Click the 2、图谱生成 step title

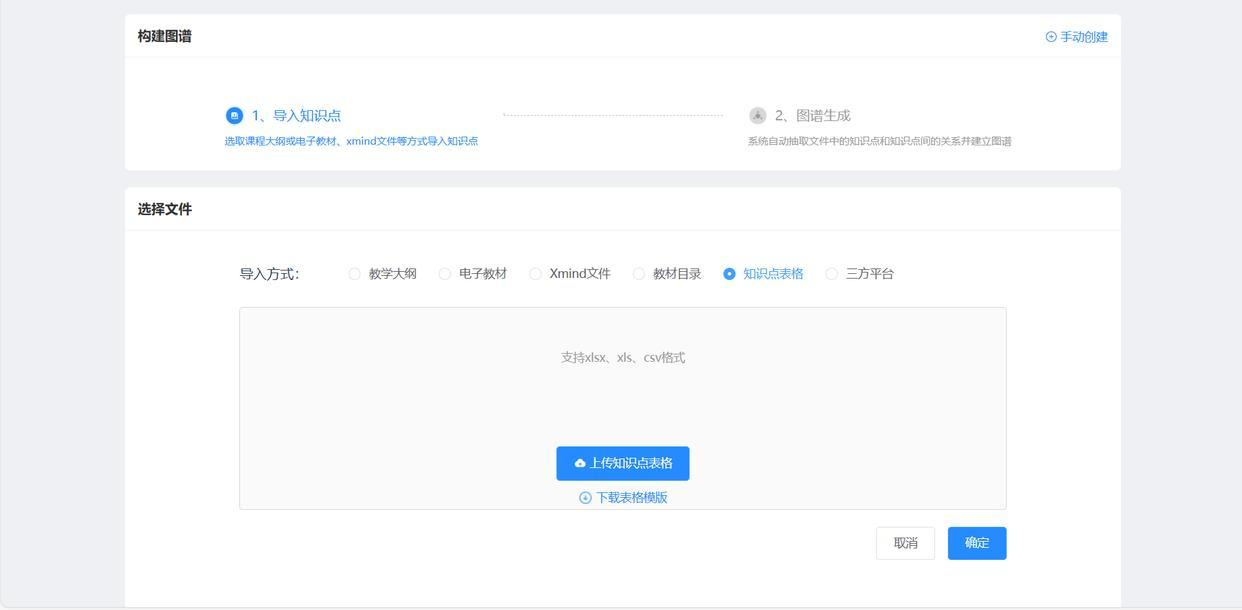click(812, 116)
